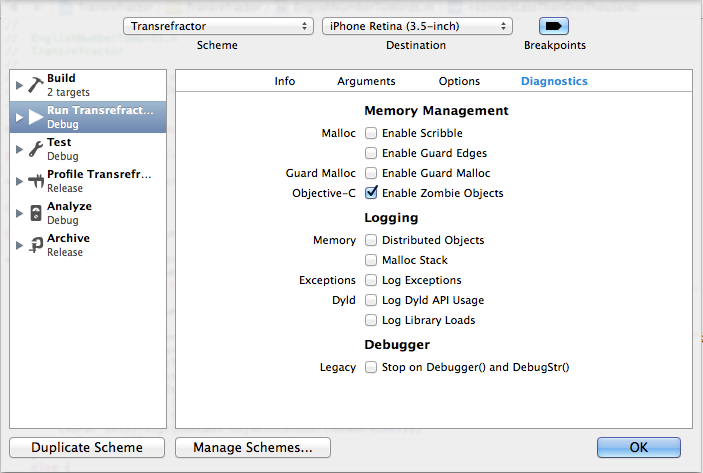703x473 pixels.
Task: Click Duplicate Scheme button
Action: 87,447
